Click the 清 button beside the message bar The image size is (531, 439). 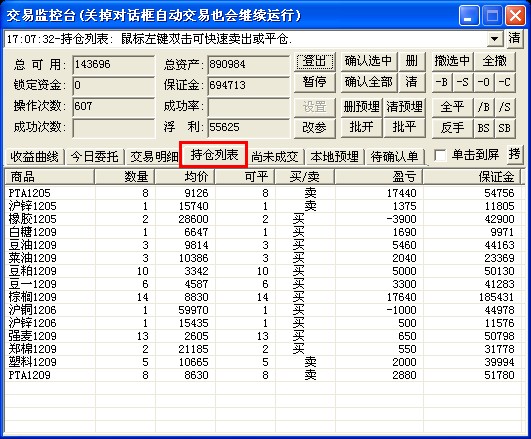click(514, 38)
